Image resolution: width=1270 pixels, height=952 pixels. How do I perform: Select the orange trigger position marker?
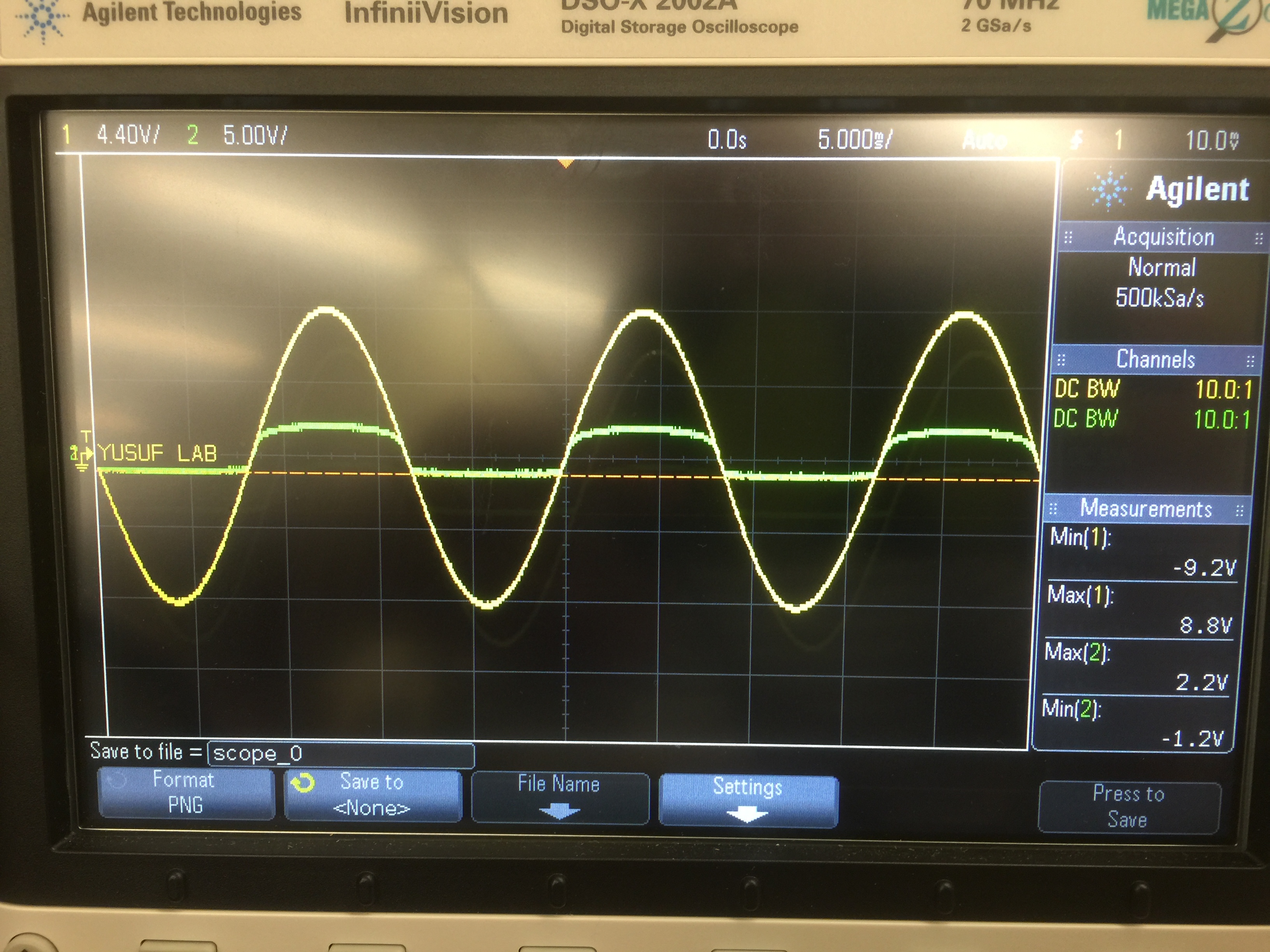(x=565, y=164)
